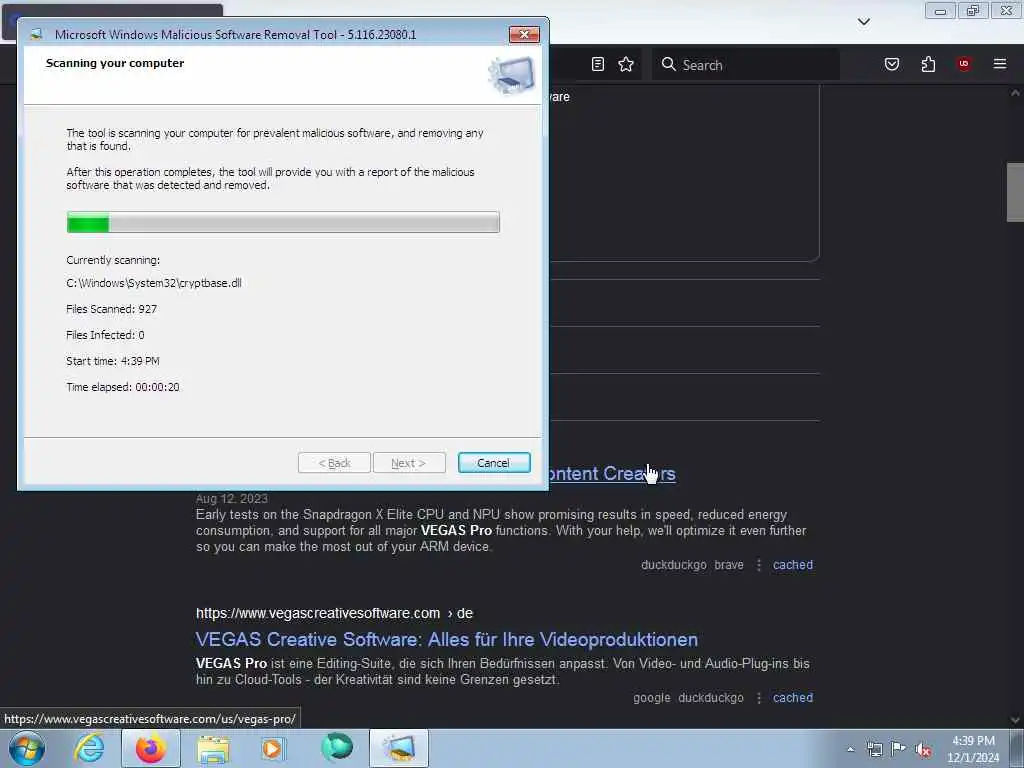The width and height of the screenshot is (1024, 768).
Task: Click the Start time: 4:39 PM text
Action: pyautogui.click(x=113, y=361)
